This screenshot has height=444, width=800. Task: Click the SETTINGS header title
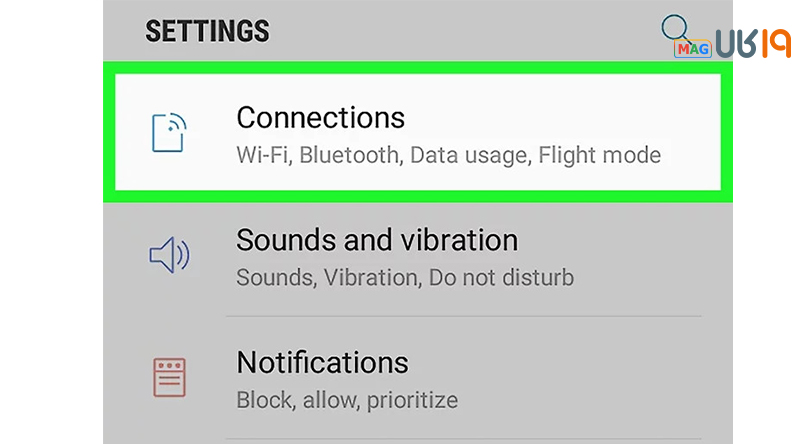(207, 31)
